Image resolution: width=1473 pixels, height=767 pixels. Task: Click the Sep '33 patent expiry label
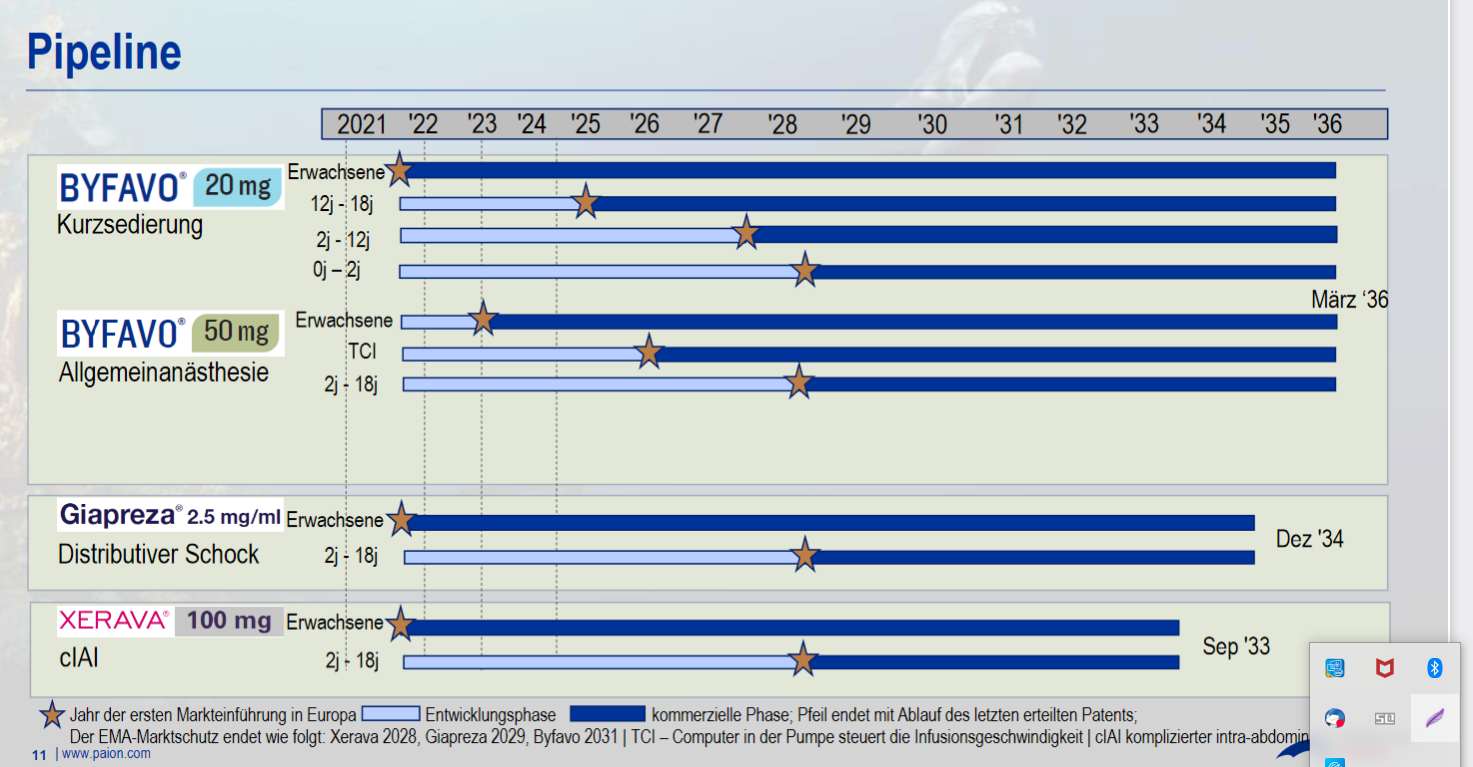[1236, 647]
